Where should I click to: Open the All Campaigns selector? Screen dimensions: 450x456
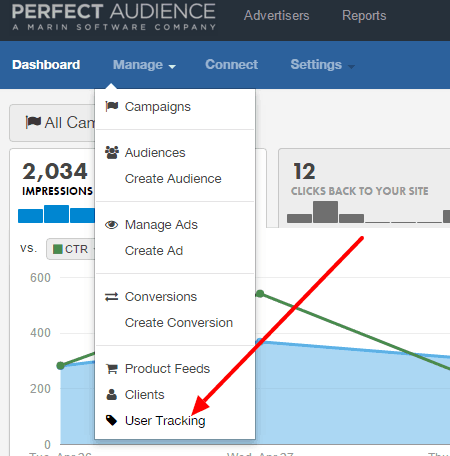pyautogui.click(x=52, y=123)
